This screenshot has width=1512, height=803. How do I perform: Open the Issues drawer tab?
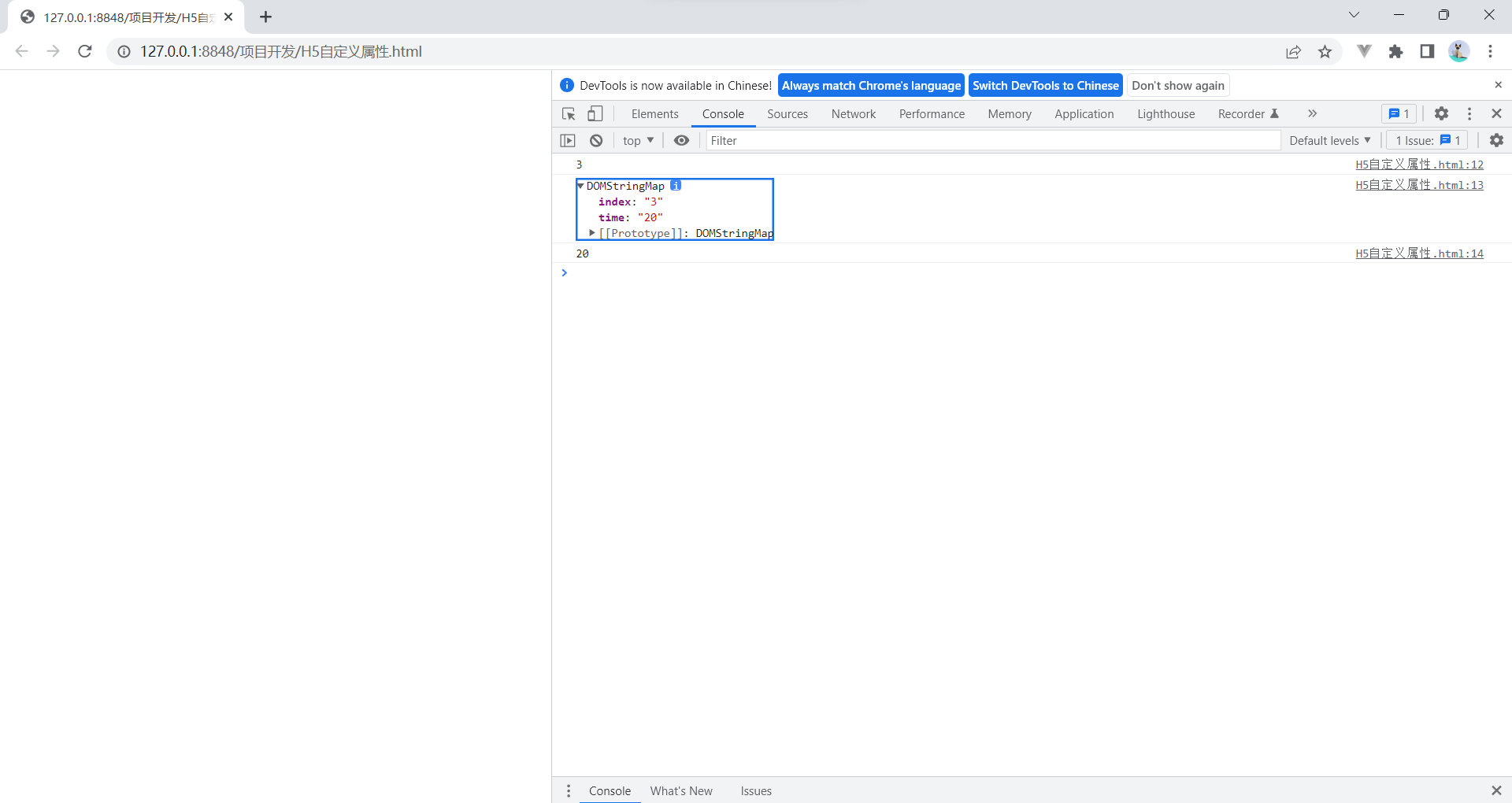(x=755, y=790)
